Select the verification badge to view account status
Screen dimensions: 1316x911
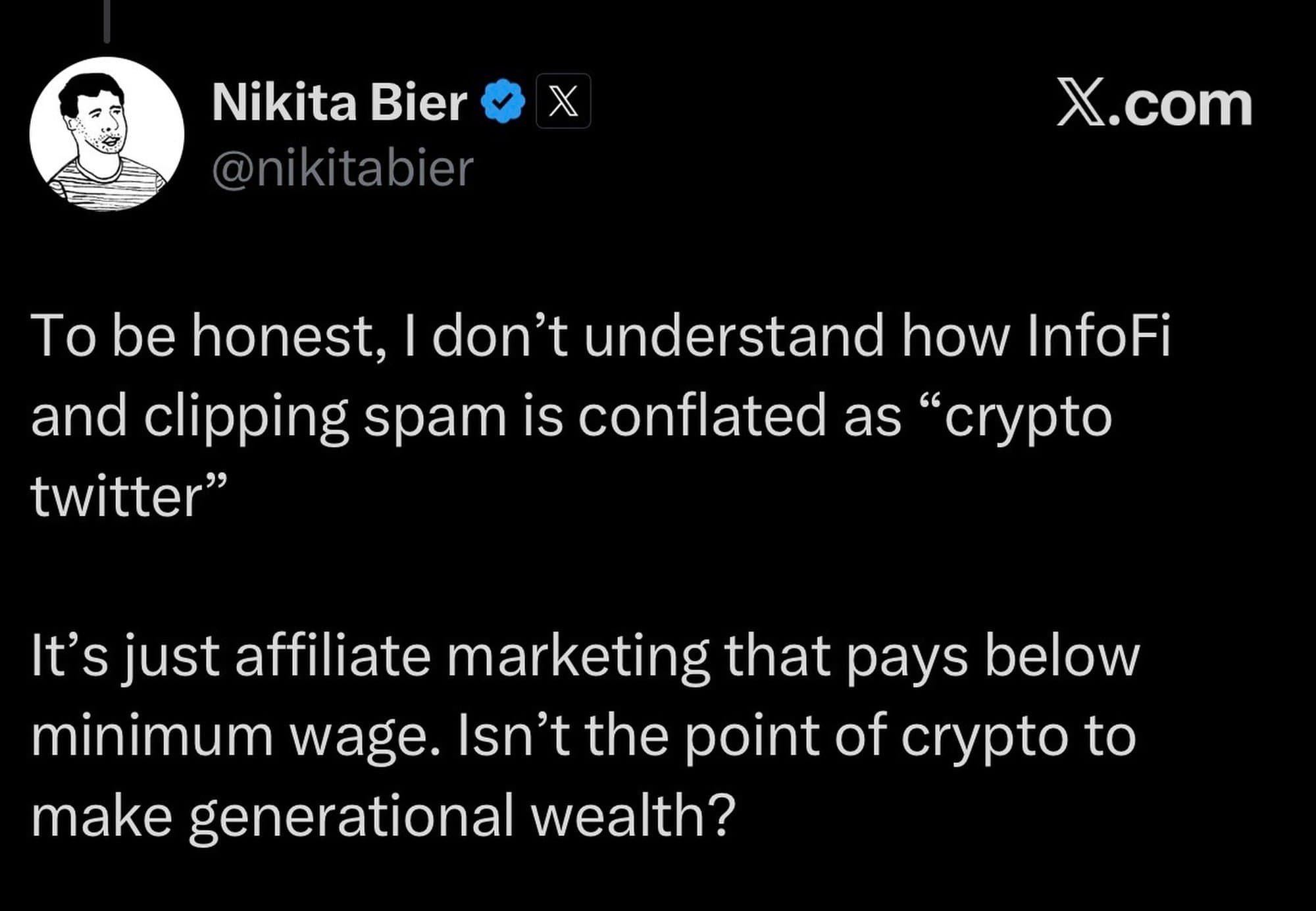(503, 100)
